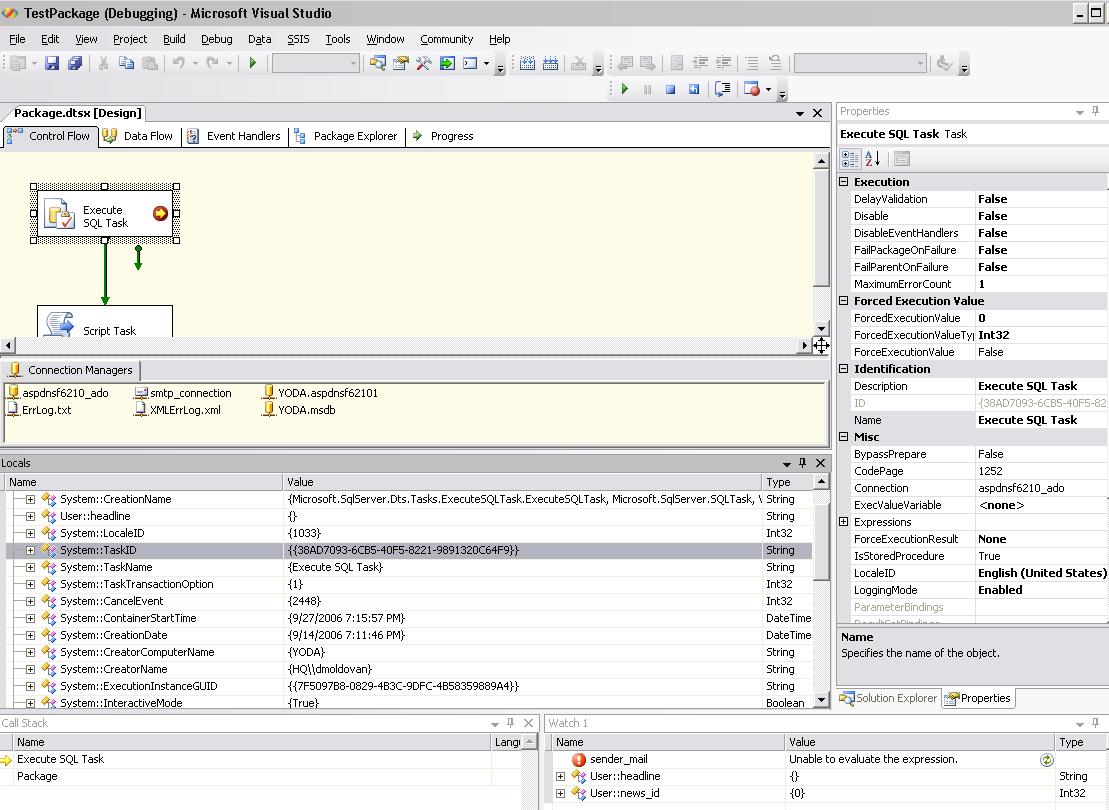The image size is (1109, 810).
Task: Sort properties alphabetically with the A-Z icon
Action: tap(872, 159)
